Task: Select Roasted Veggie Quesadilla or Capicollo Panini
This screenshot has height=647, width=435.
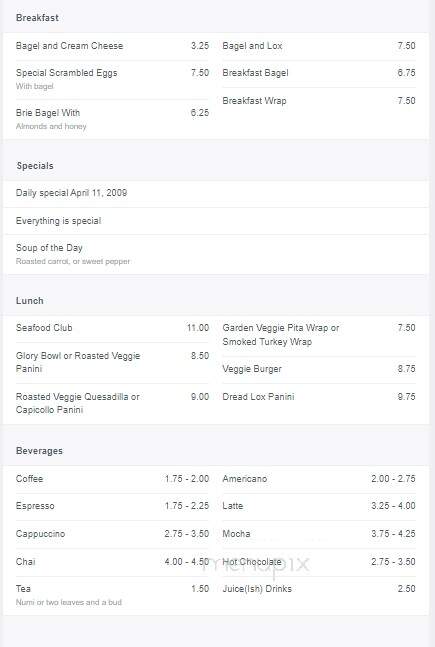Action: [112, 403]
